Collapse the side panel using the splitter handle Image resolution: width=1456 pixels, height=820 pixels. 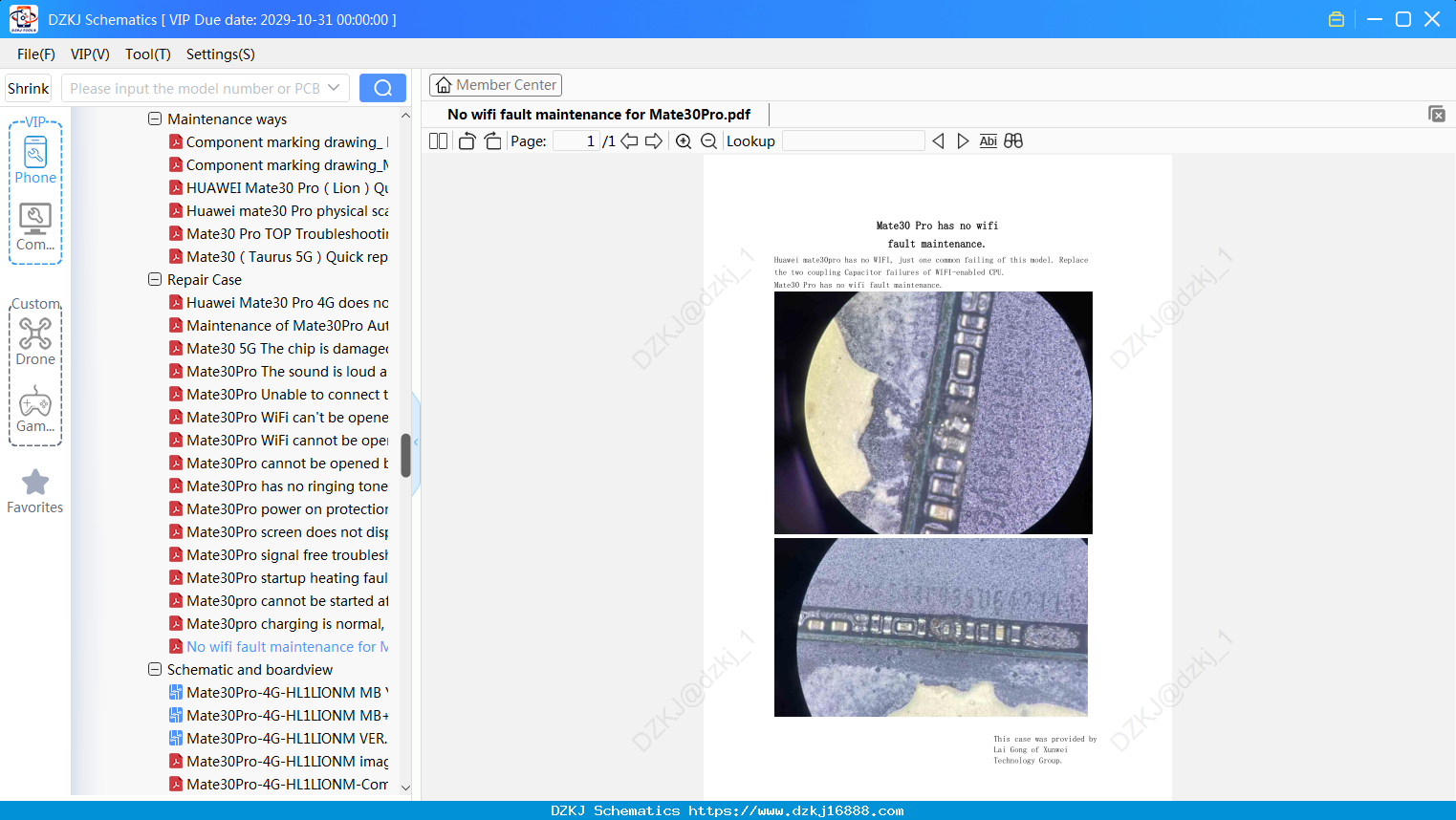pos(416,442)
